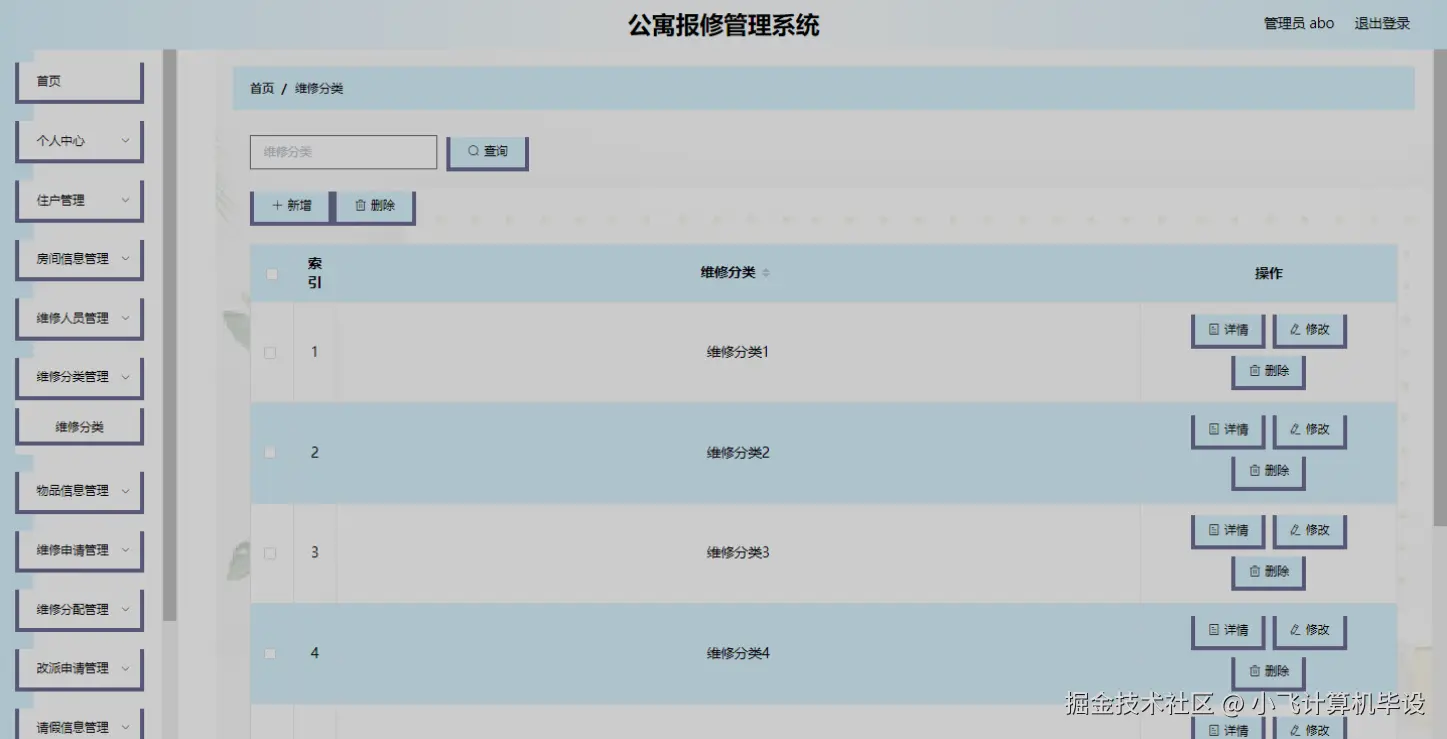This screenshot has width=1447, height=739.
Task: Expand 维修分配管理 sidebar menu
Action: pos(79,609)
